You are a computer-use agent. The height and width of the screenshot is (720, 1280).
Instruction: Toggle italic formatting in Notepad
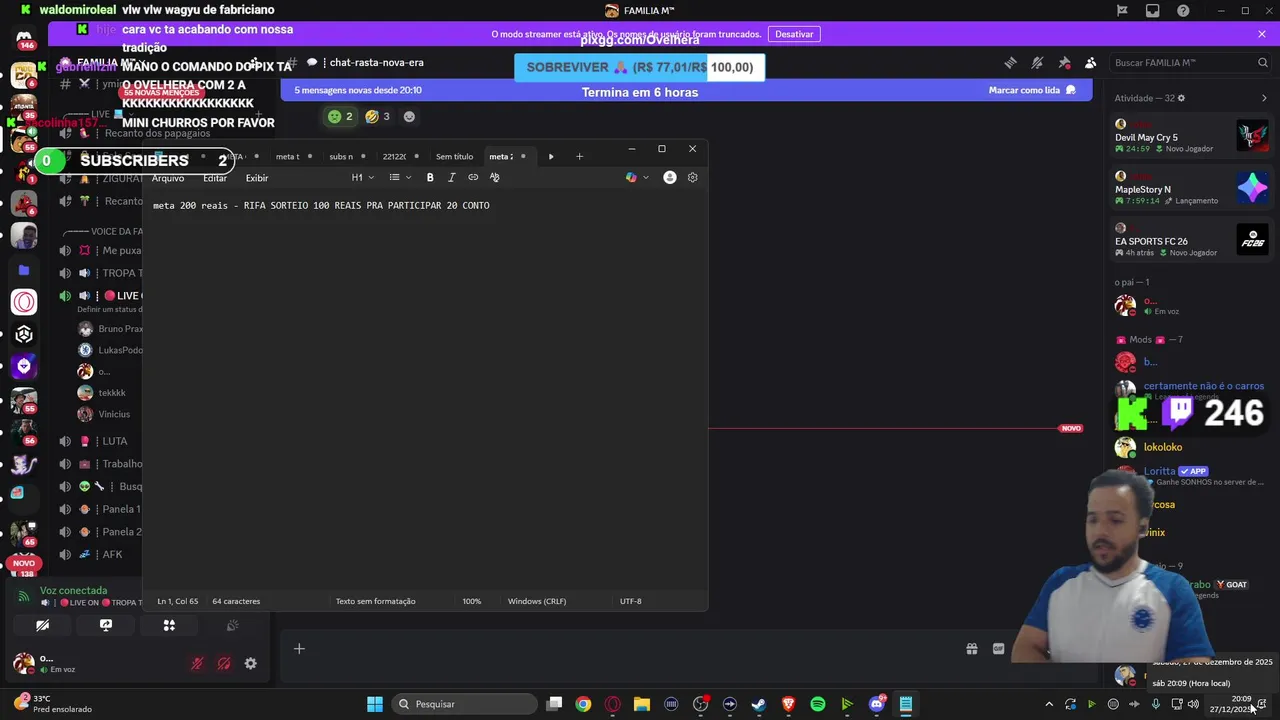coord(451,177)
